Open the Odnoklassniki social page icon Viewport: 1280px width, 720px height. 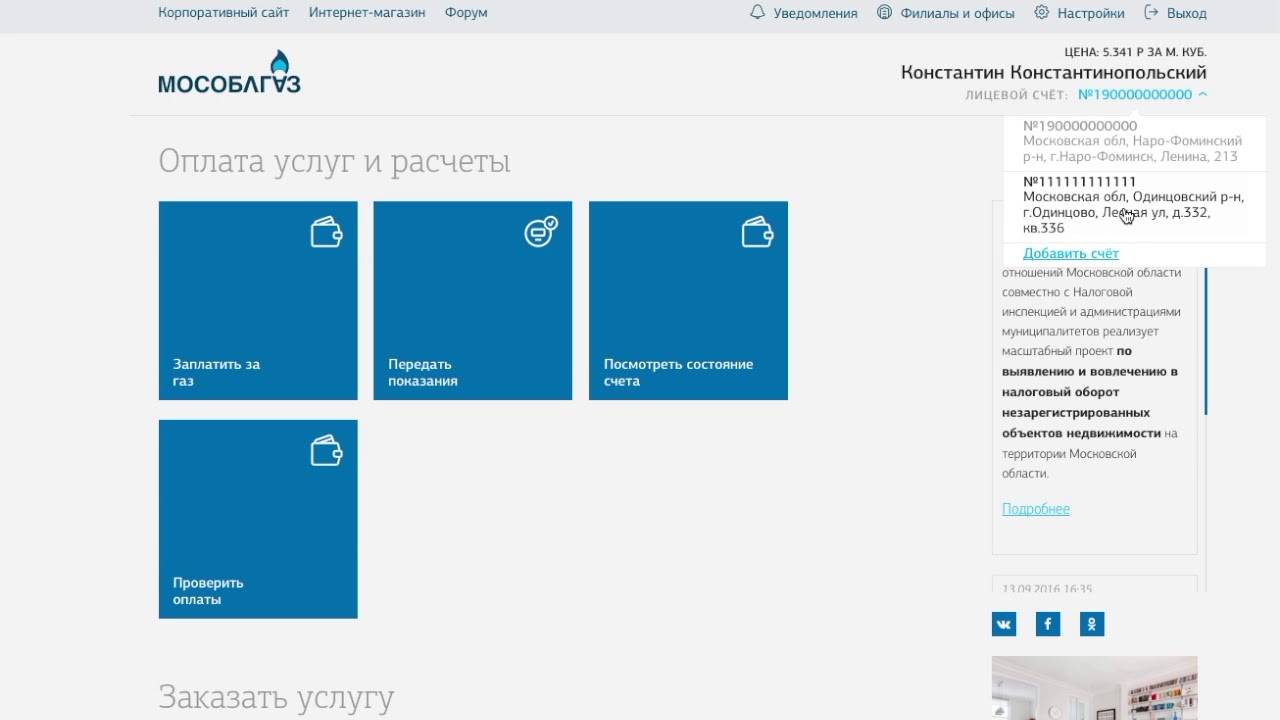pos(1092,624)
